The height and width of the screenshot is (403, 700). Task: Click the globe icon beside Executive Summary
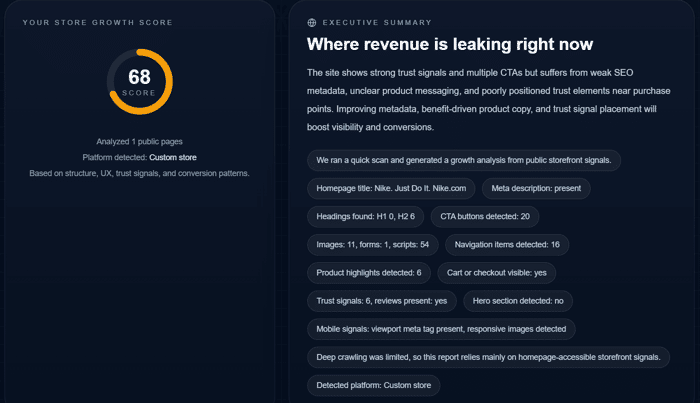[x=312, y=23]
